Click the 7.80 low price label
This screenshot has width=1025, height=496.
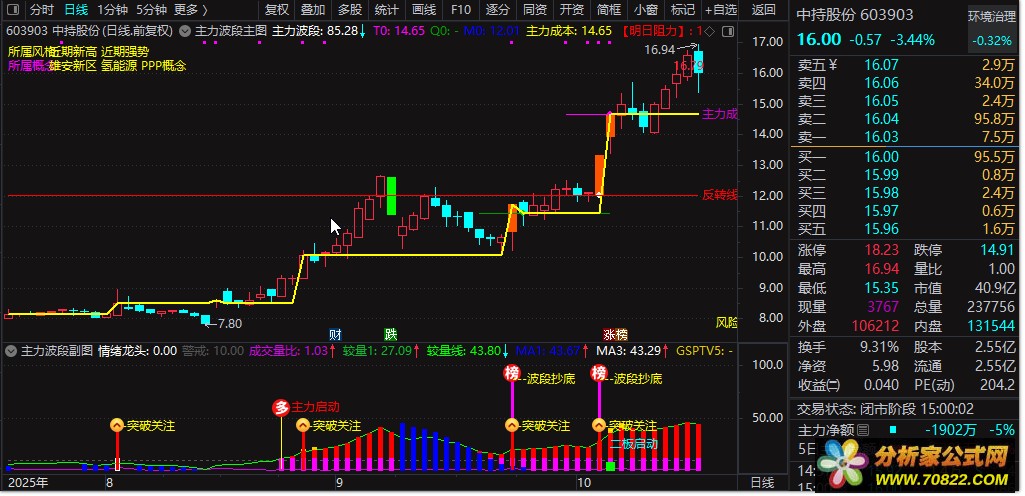click(x=230, y=323)
